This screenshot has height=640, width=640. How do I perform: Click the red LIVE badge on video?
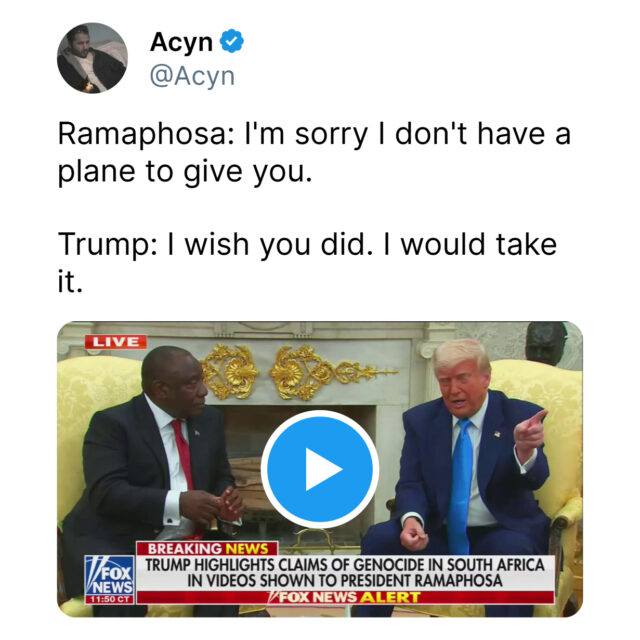[x=116, y=342]
